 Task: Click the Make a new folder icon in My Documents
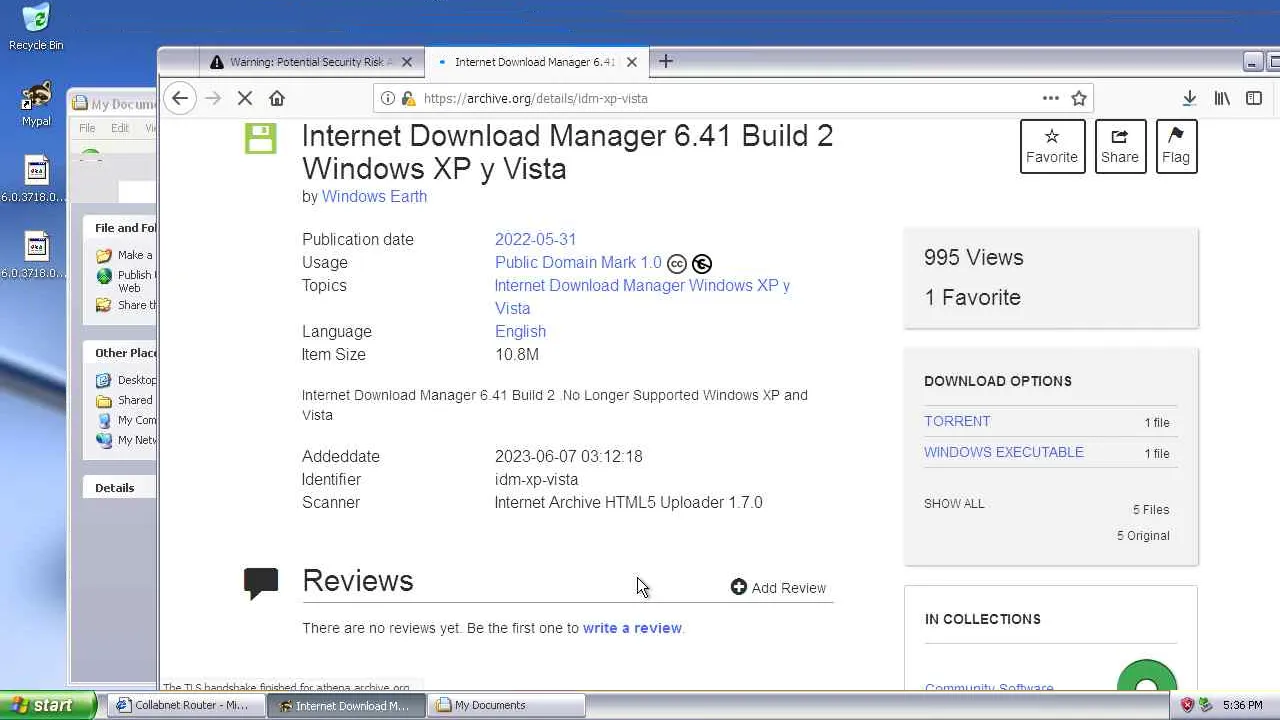click(104, 255)
